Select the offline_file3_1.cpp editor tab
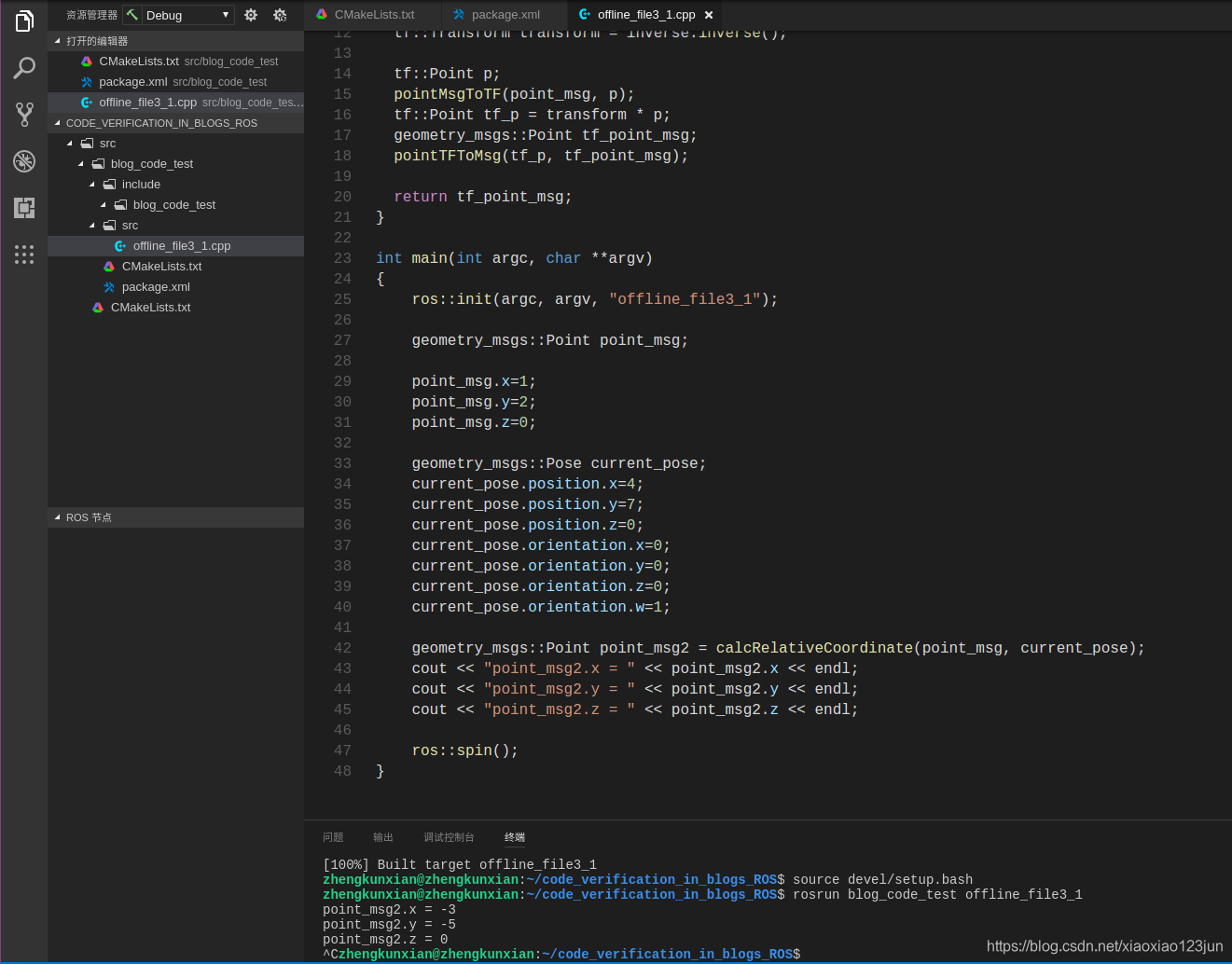 point(645,14)
